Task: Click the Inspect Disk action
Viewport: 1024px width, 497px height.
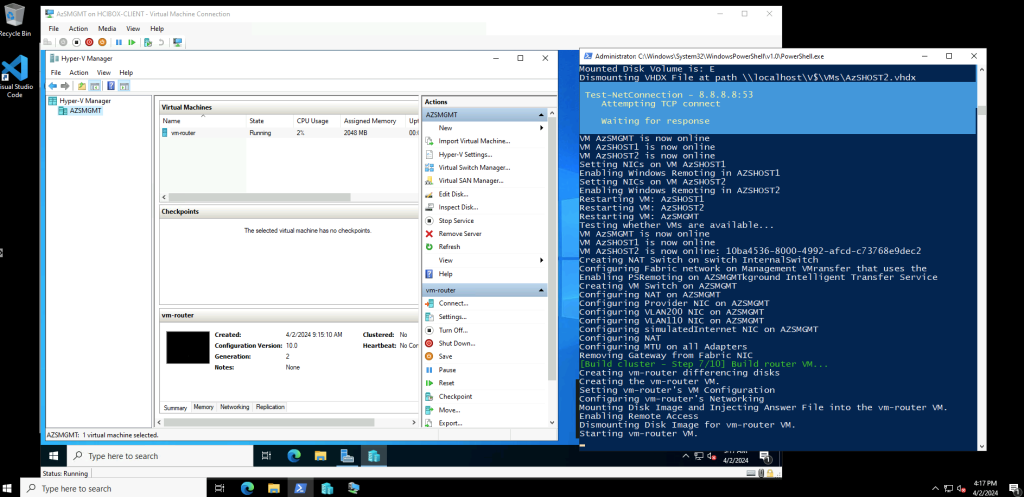Action: click(458, 207)
